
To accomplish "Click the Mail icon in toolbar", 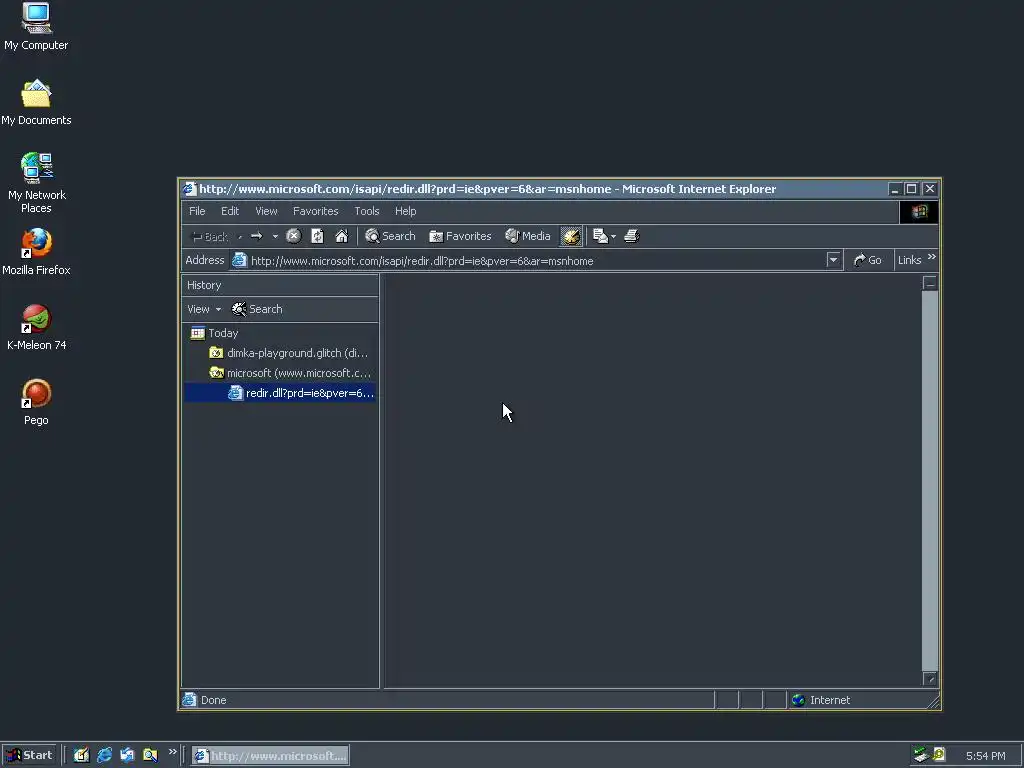I will pos(600,236).
